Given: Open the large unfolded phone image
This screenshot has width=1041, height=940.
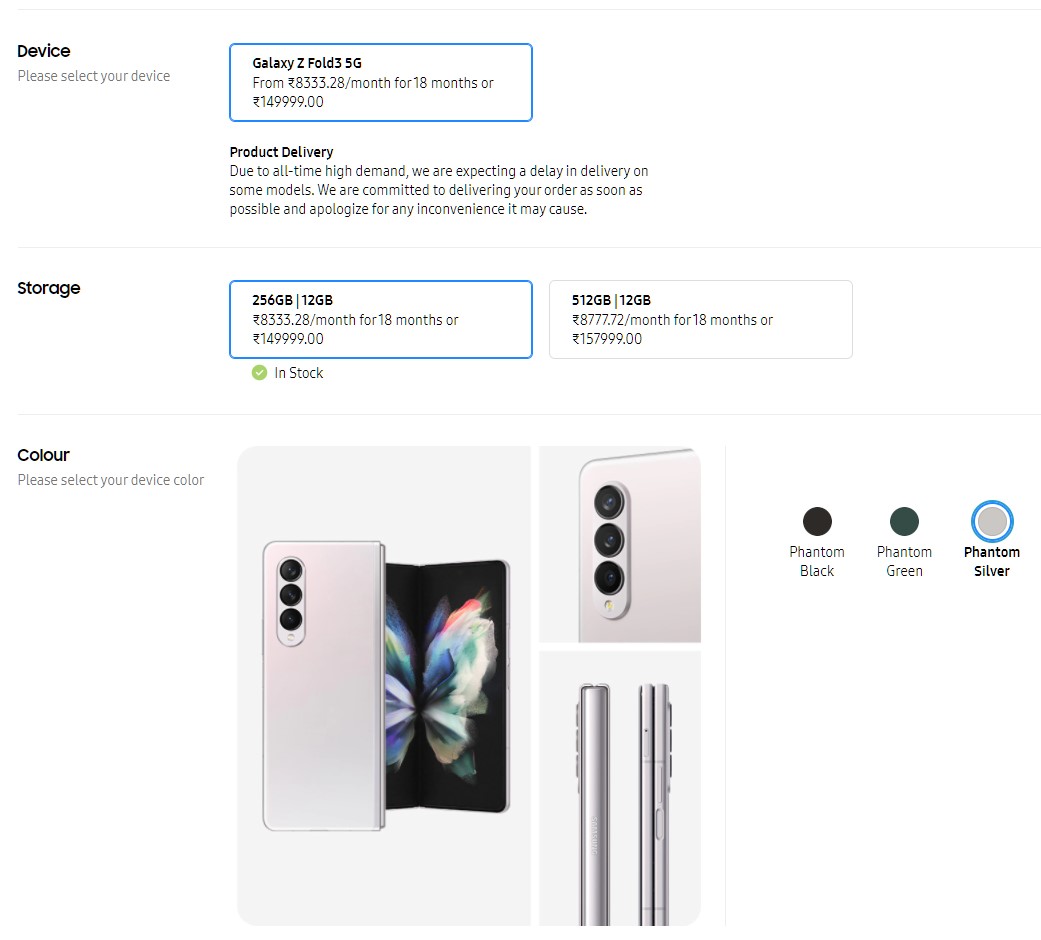Looking at the screenshot, I should (384, 685).
